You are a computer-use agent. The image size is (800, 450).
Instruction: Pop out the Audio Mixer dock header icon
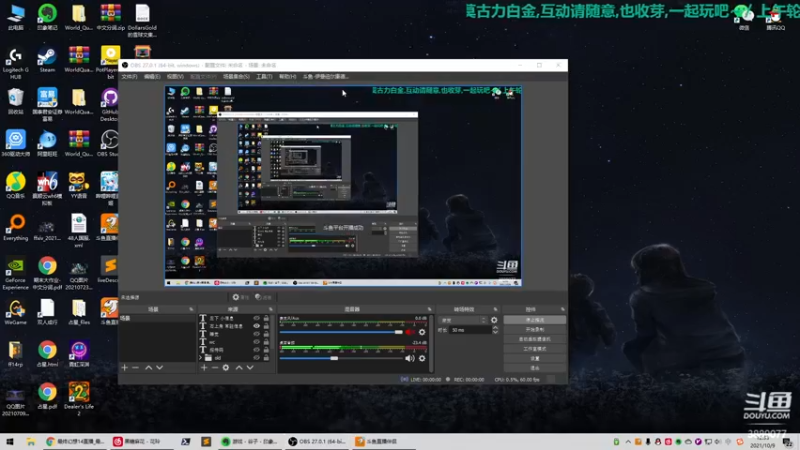coord(429,309)
